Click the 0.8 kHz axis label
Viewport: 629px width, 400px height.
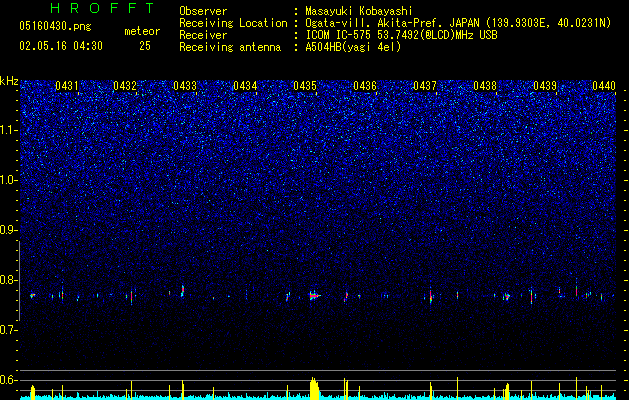(x=9, y=280)
